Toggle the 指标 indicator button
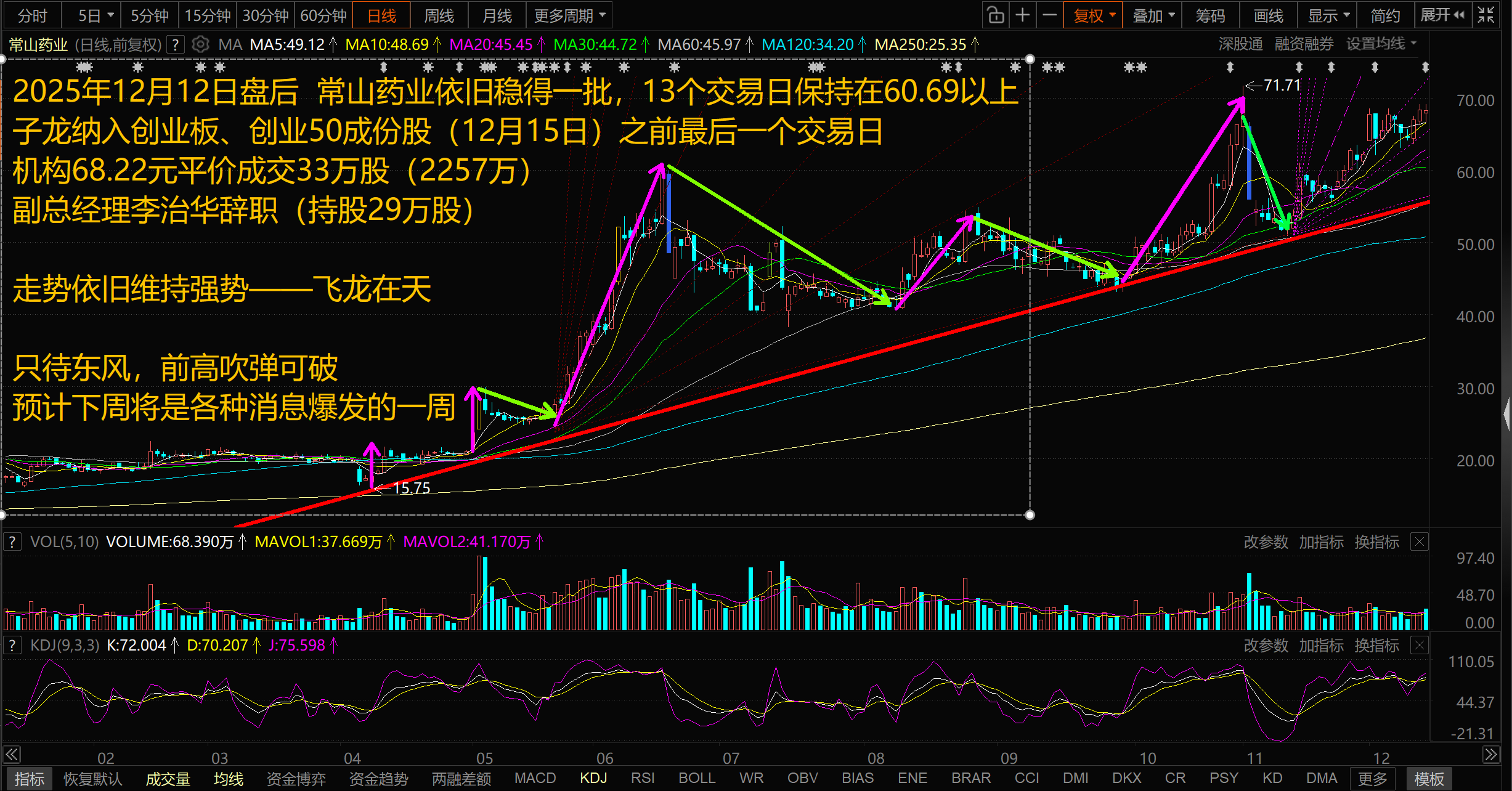Screen dimensions: 1512x791 [x=29, y=779]
